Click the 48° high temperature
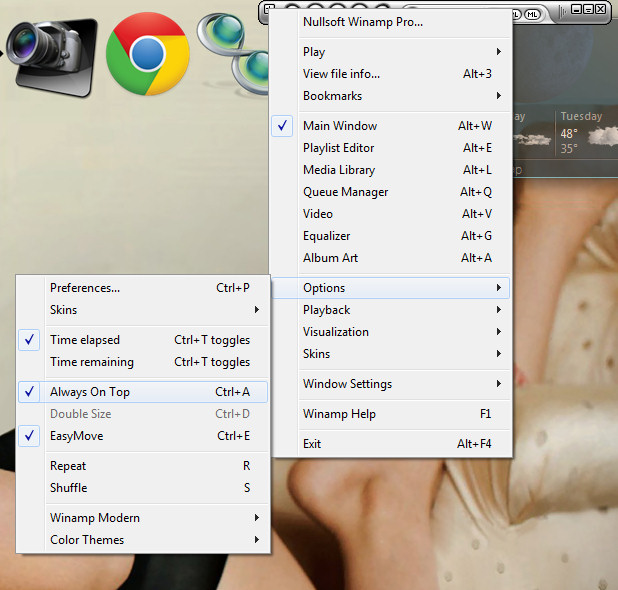Viewport: 618px width, 590px height. coord(569,134)
